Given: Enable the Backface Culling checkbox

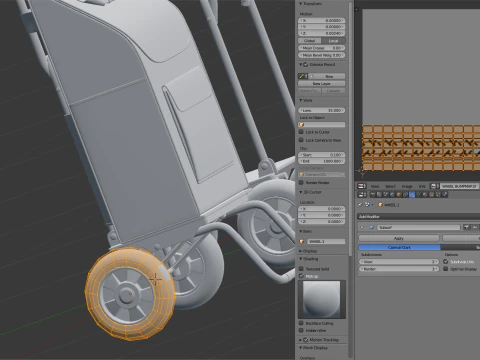Looking at the screenshot, I should [301, 323].
